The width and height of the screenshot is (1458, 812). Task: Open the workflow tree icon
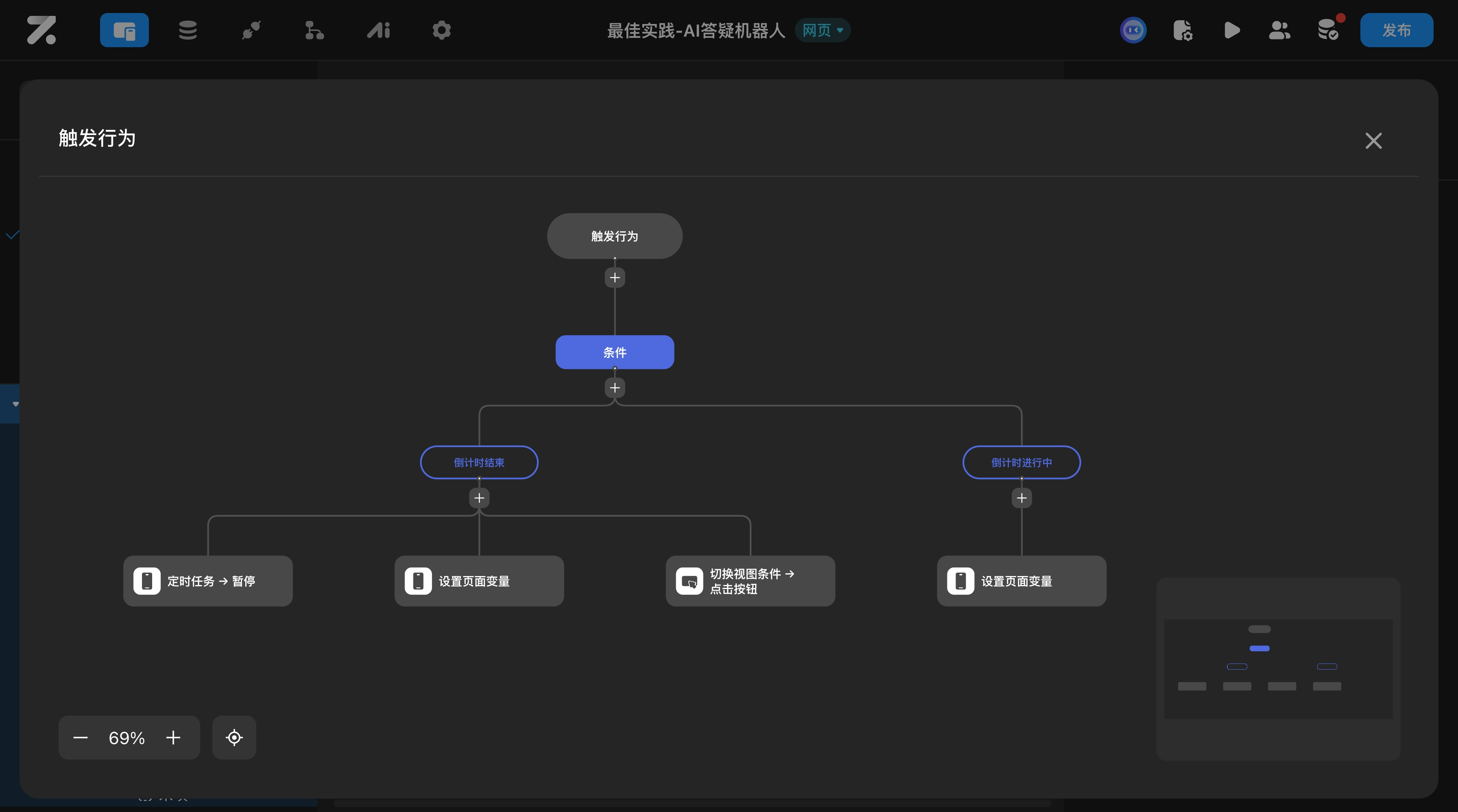click(x=315, y=30)
